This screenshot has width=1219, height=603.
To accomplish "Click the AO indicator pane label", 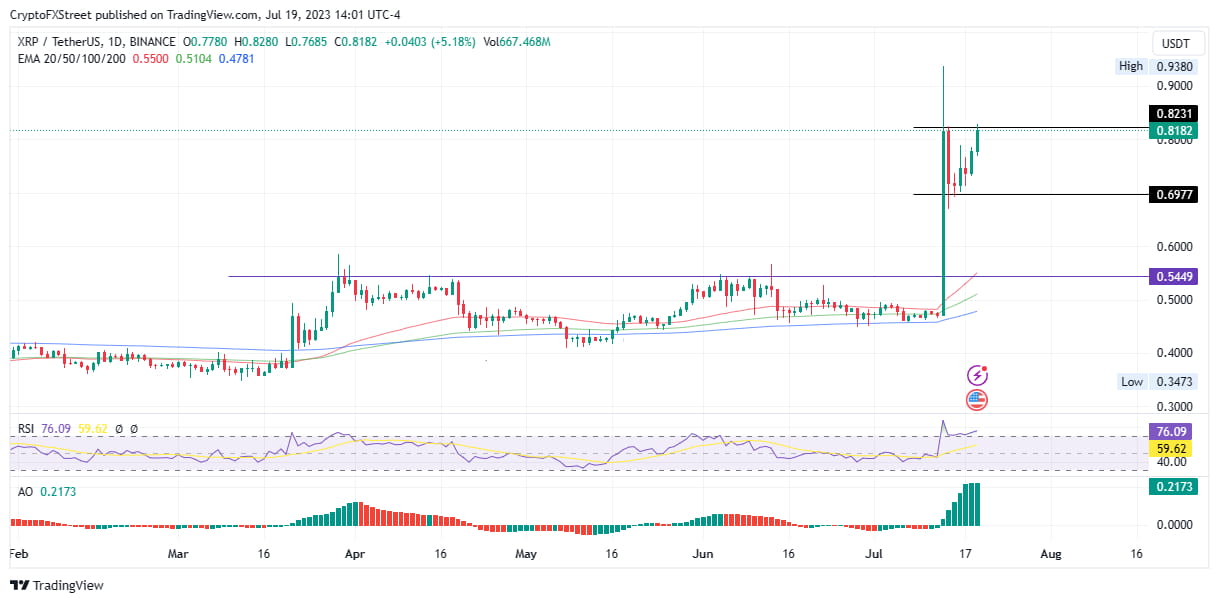I will [x=24, y=493].
